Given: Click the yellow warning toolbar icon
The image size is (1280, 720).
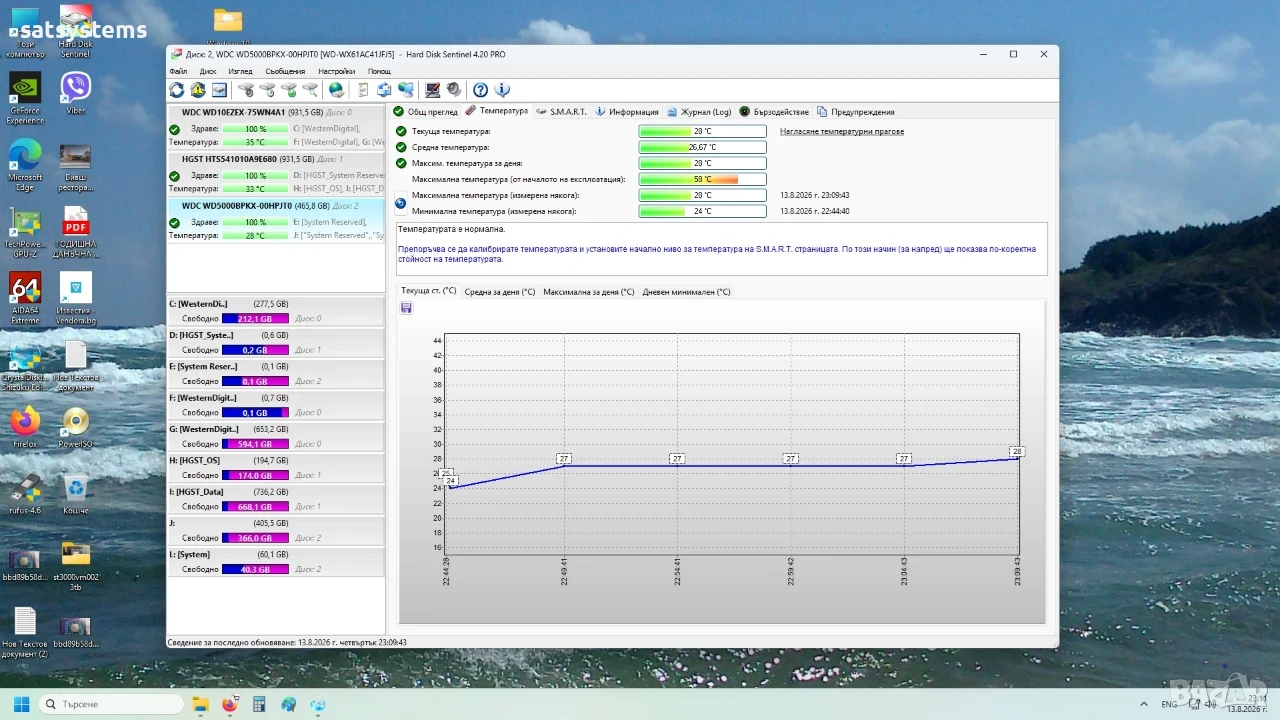Looking at the screenshot, I should coord(198,90).
